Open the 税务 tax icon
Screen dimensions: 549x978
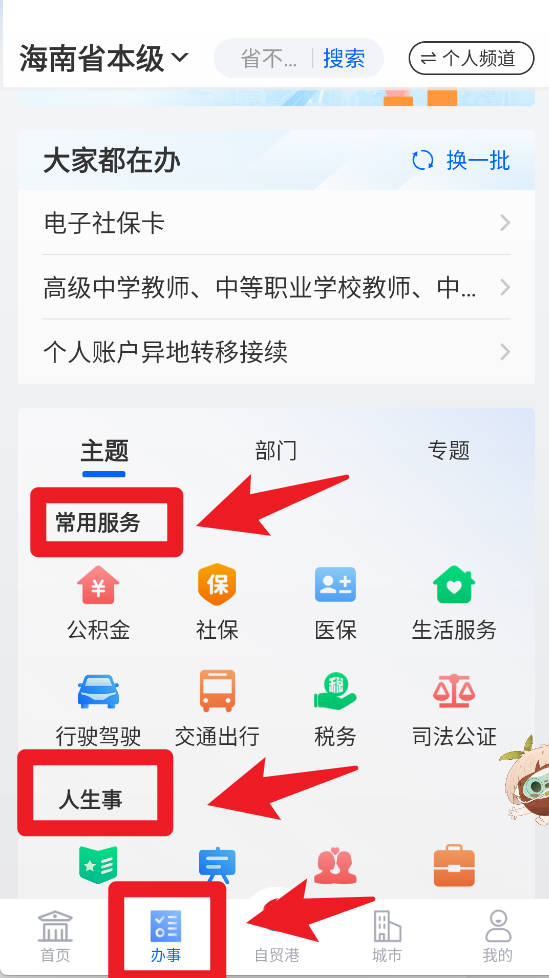coord(336,691)
